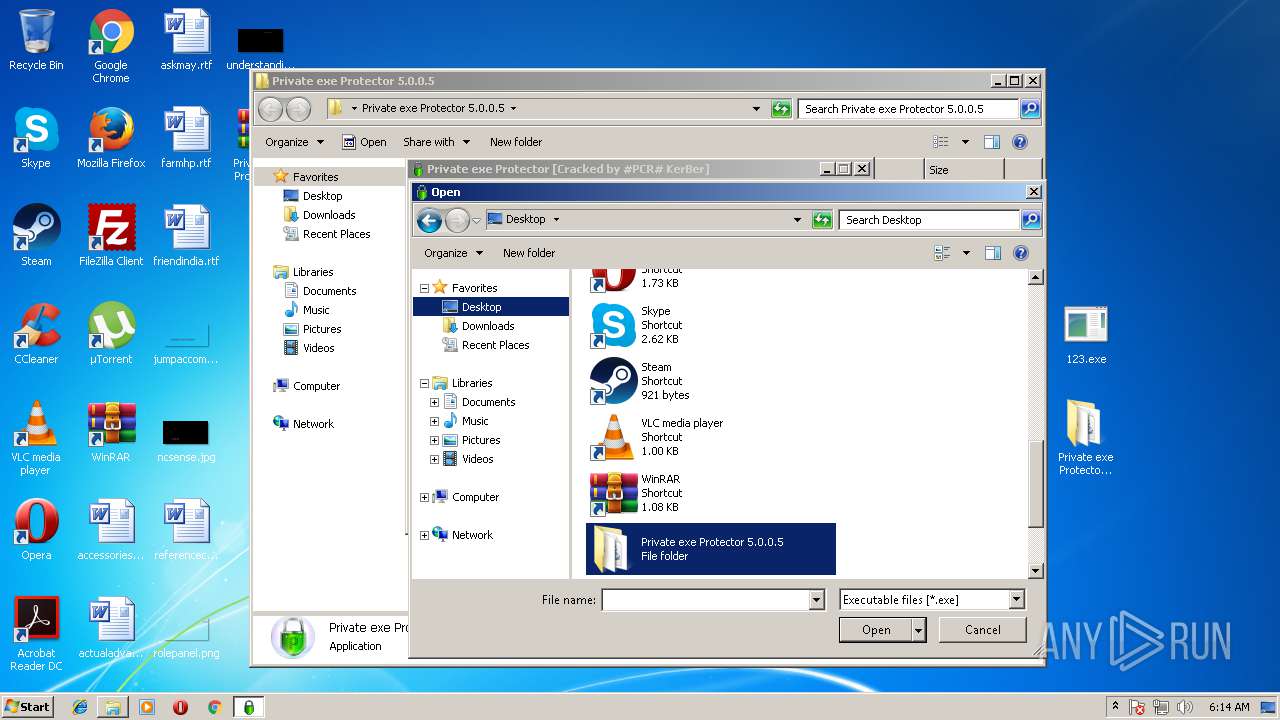The height and width of the screenshot is (720, 1280).
Task: Open Internet Explorer from the taskbar
Action: 80,707
